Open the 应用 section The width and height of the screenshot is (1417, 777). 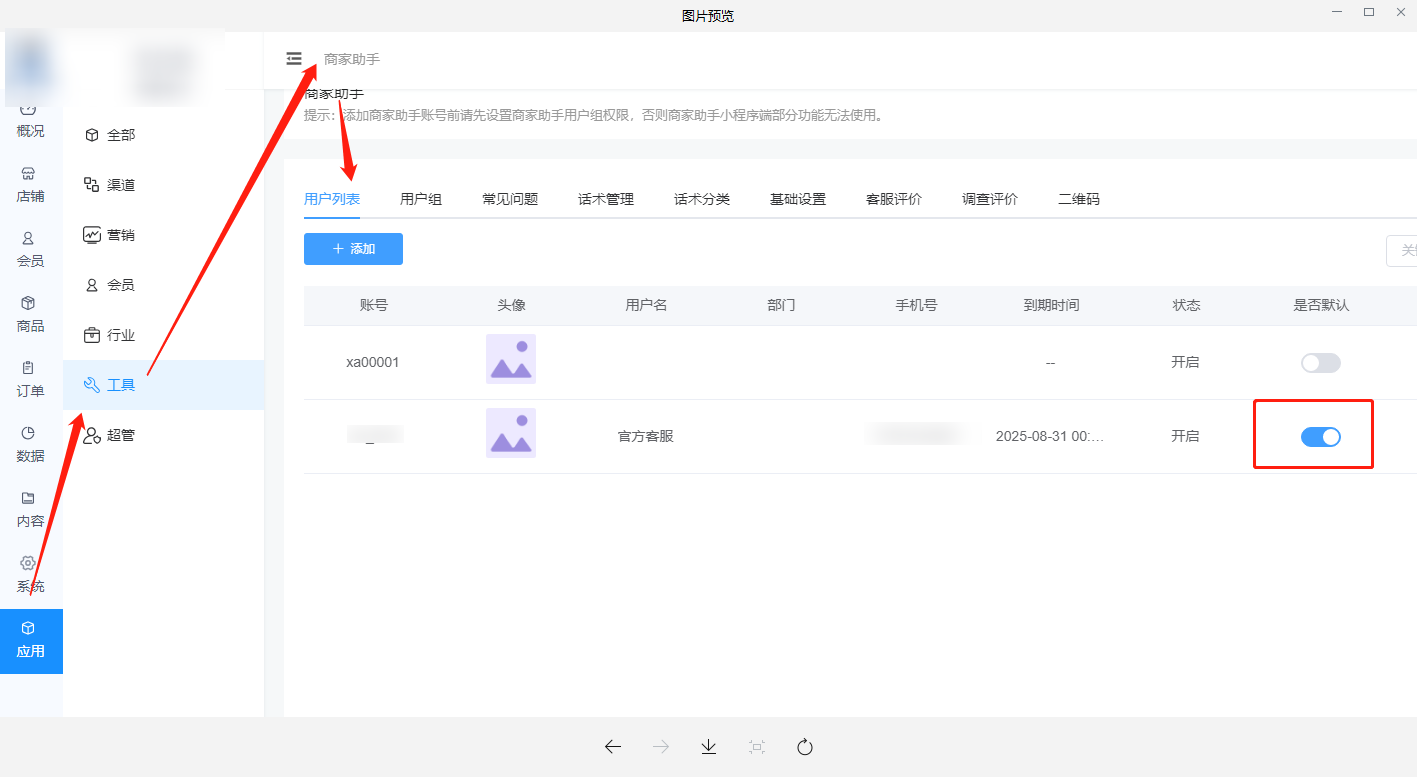(30, 641)
